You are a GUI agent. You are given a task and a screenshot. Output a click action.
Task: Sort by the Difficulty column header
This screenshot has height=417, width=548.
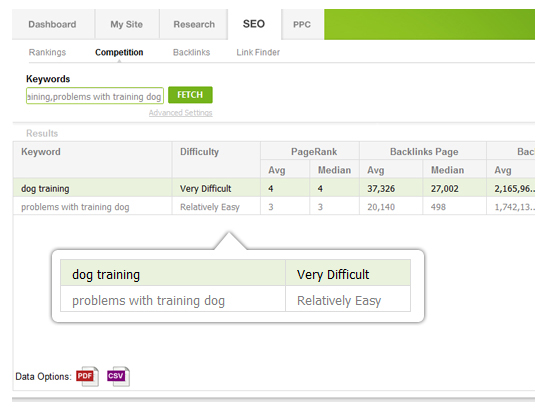(x=216, y=159)
